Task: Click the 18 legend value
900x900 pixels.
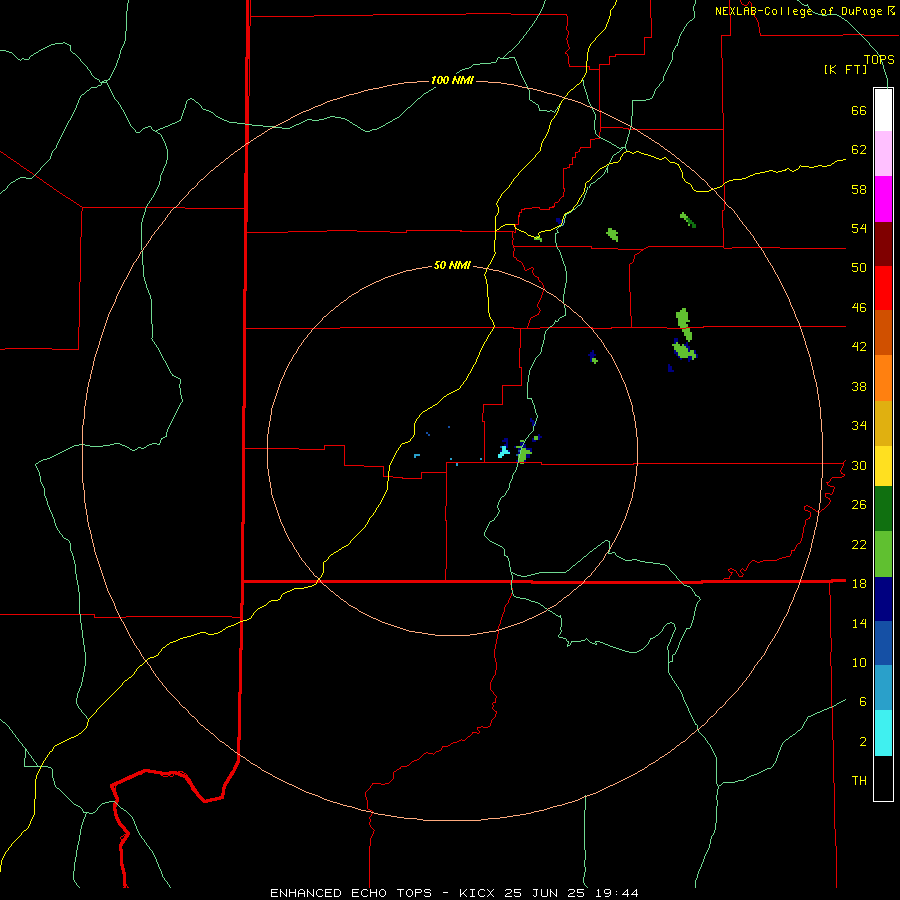Action: coord(859,584)
